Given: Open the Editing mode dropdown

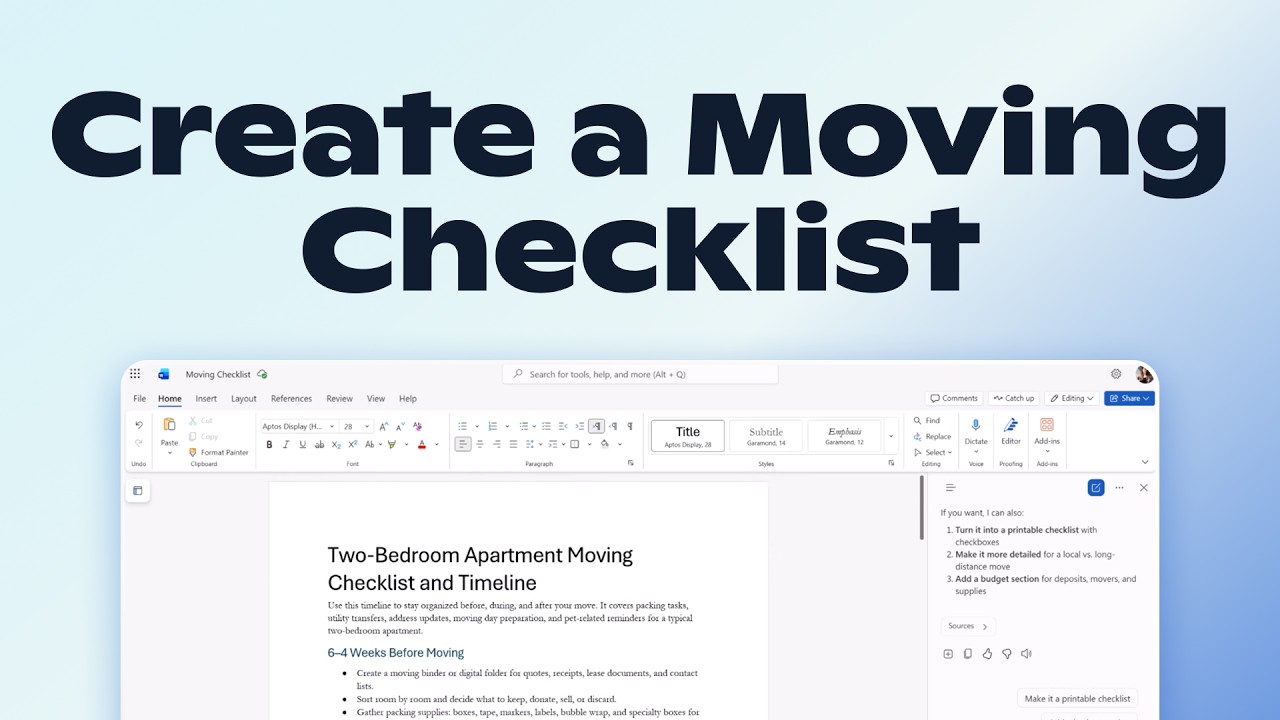Looking at the screenshot, I should click(1071, 398).
